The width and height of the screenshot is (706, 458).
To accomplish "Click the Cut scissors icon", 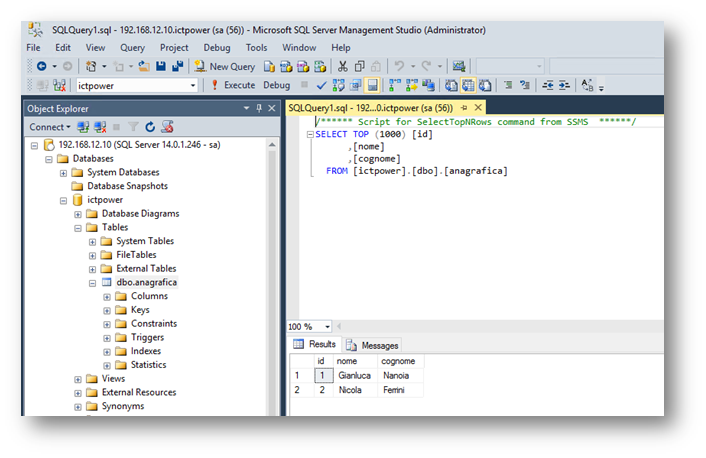I will [343, 67].
